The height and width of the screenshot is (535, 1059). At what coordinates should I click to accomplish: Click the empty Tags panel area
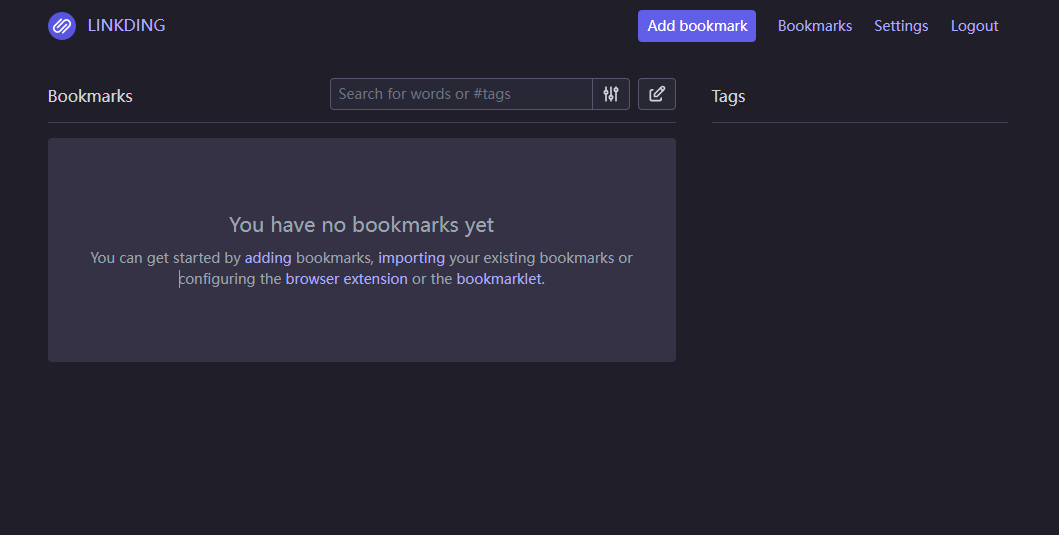pos(859,270)
